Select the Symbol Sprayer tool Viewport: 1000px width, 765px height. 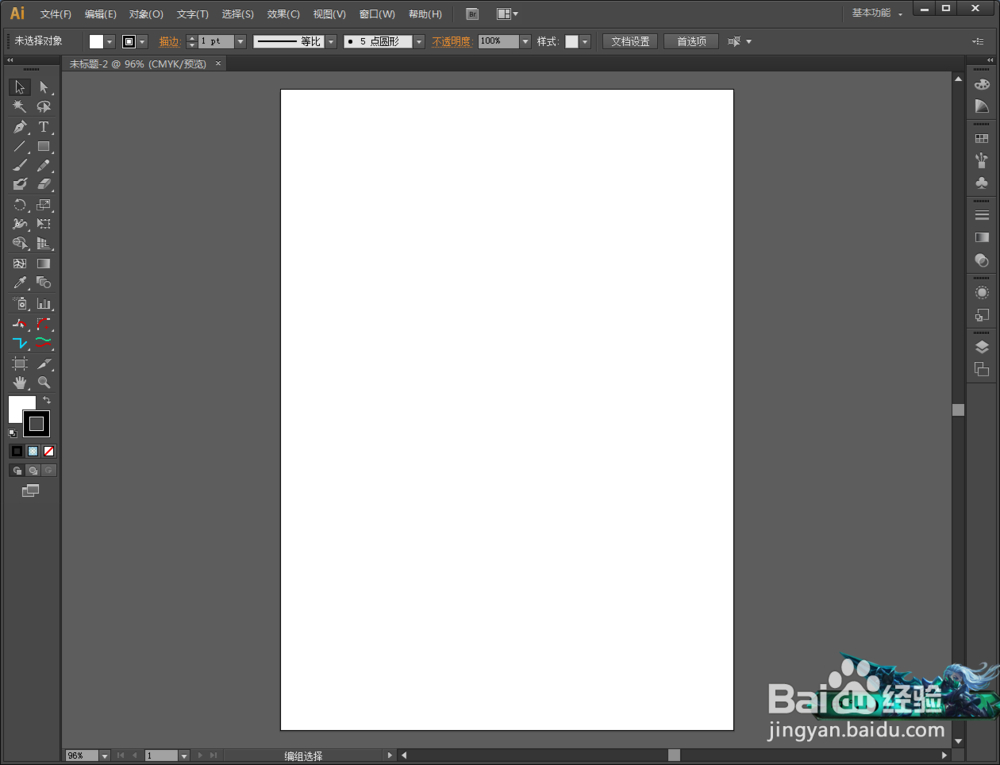20,303
